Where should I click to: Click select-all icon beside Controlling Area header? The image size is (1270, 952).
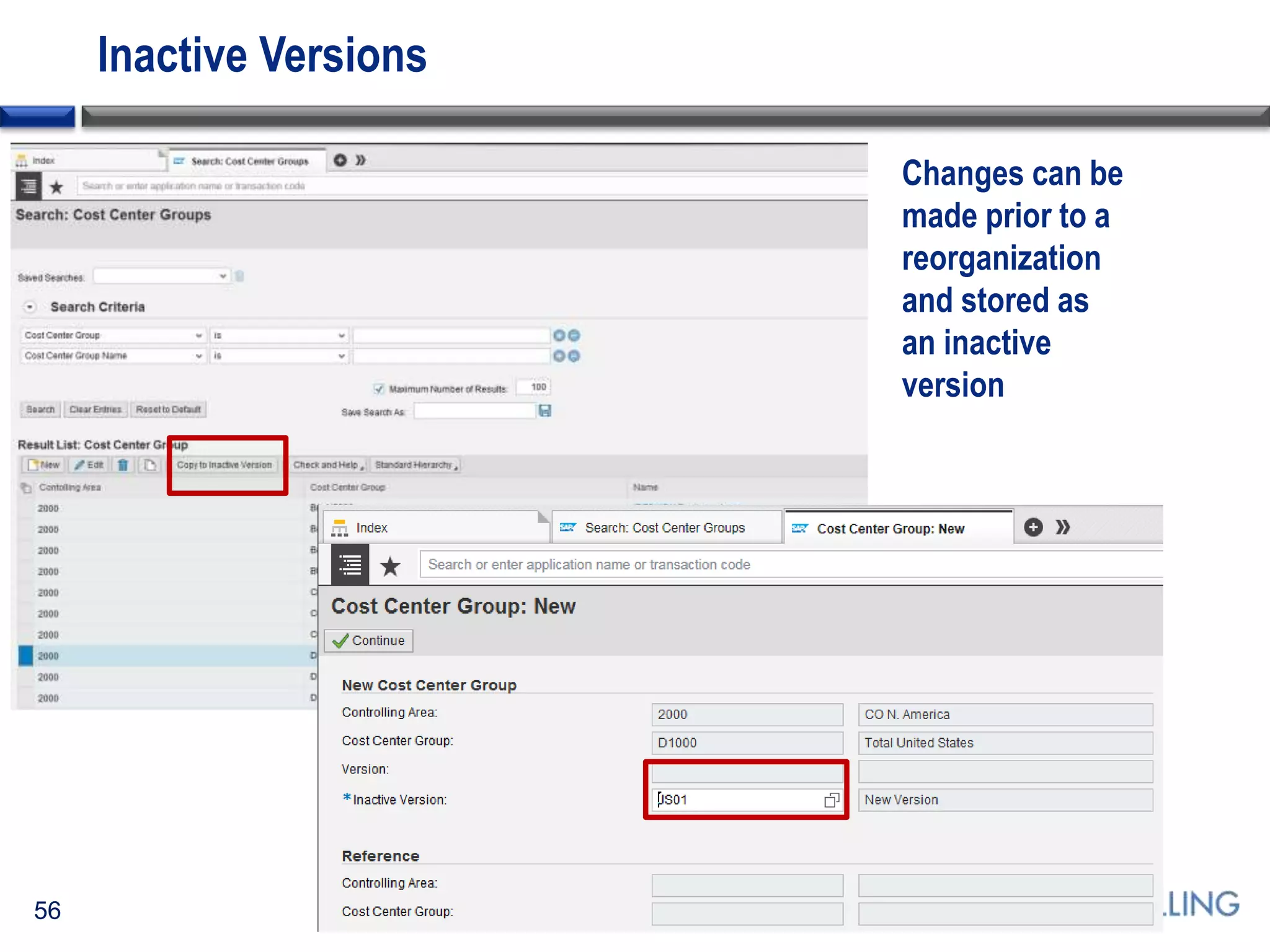(26, 488)
